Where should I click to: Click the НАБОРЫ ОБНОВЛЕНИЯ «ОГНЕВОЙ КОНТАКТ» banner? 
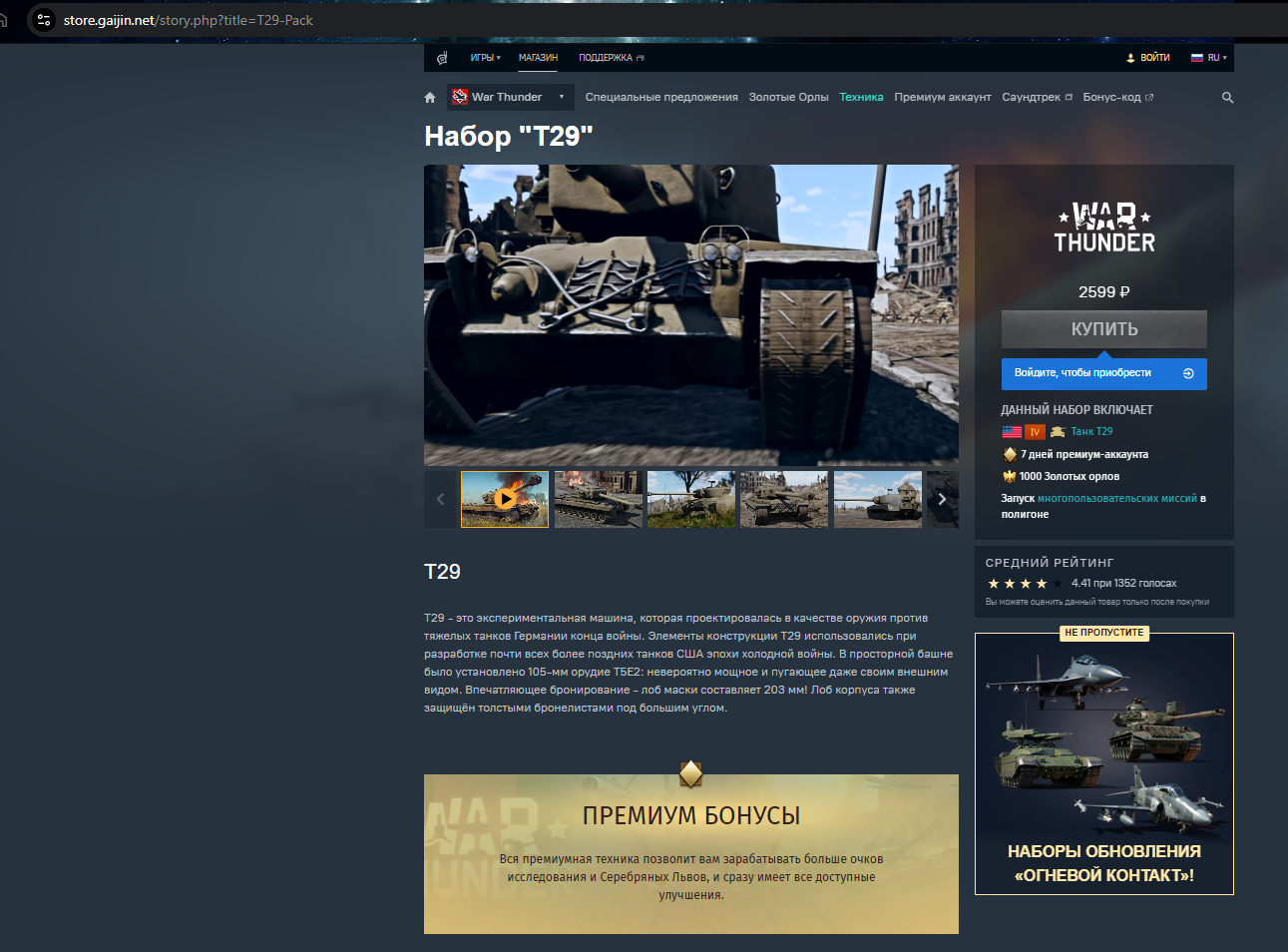click(1104, 764)
